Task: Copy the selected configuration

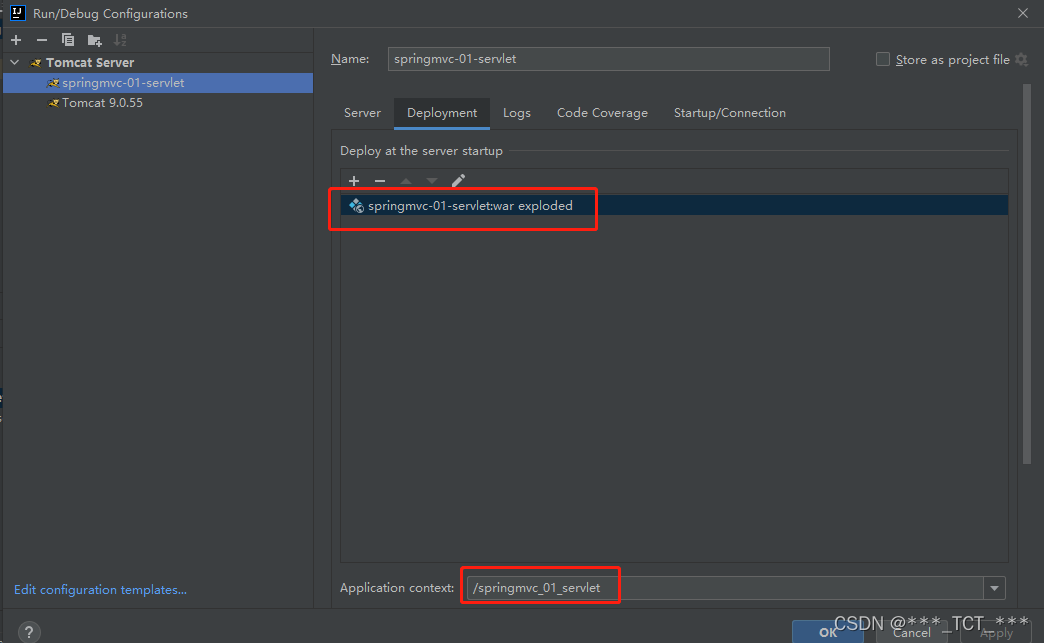Action: [x=67, y=40]
